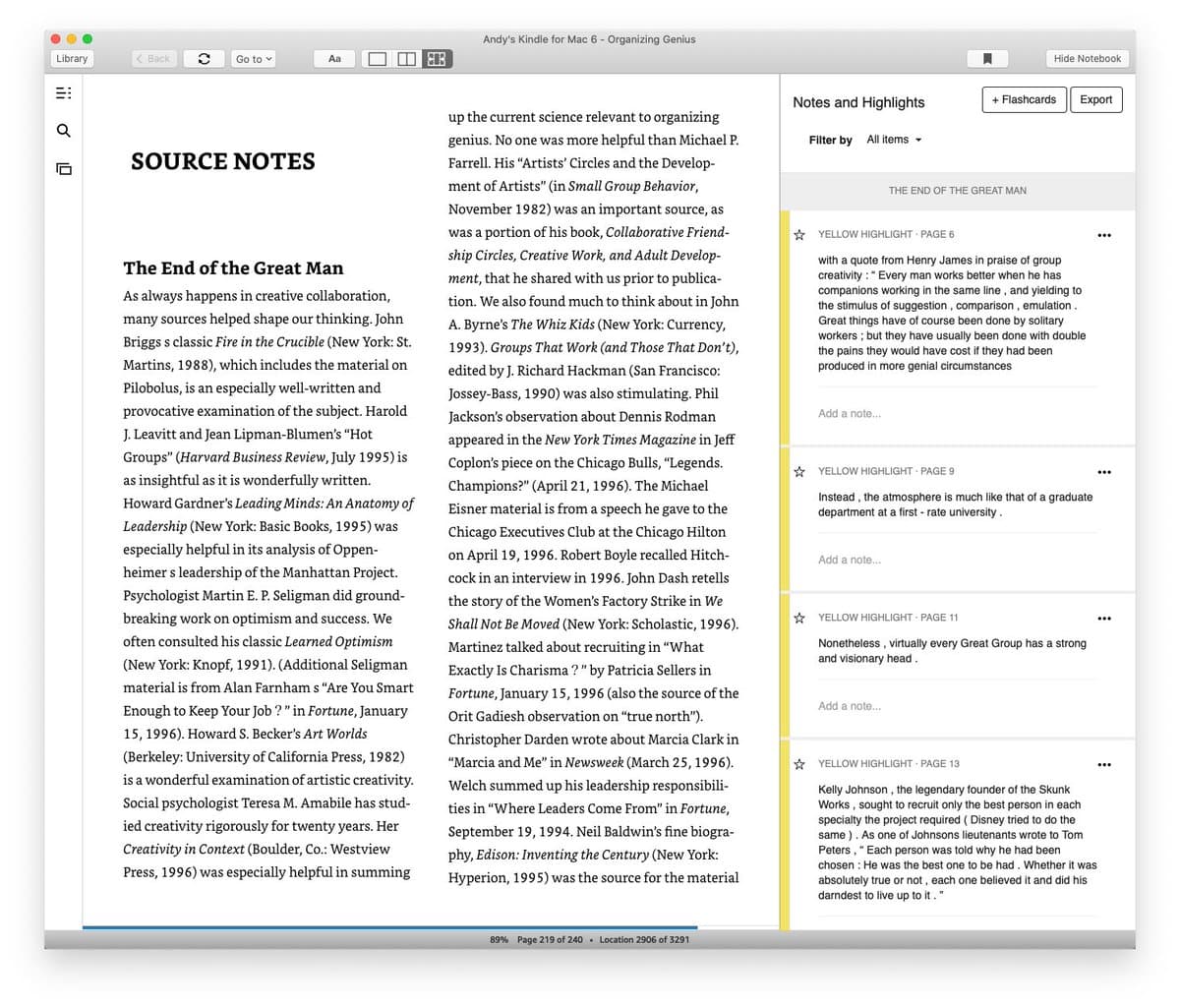Switch to two-column page view

point(406,58)
